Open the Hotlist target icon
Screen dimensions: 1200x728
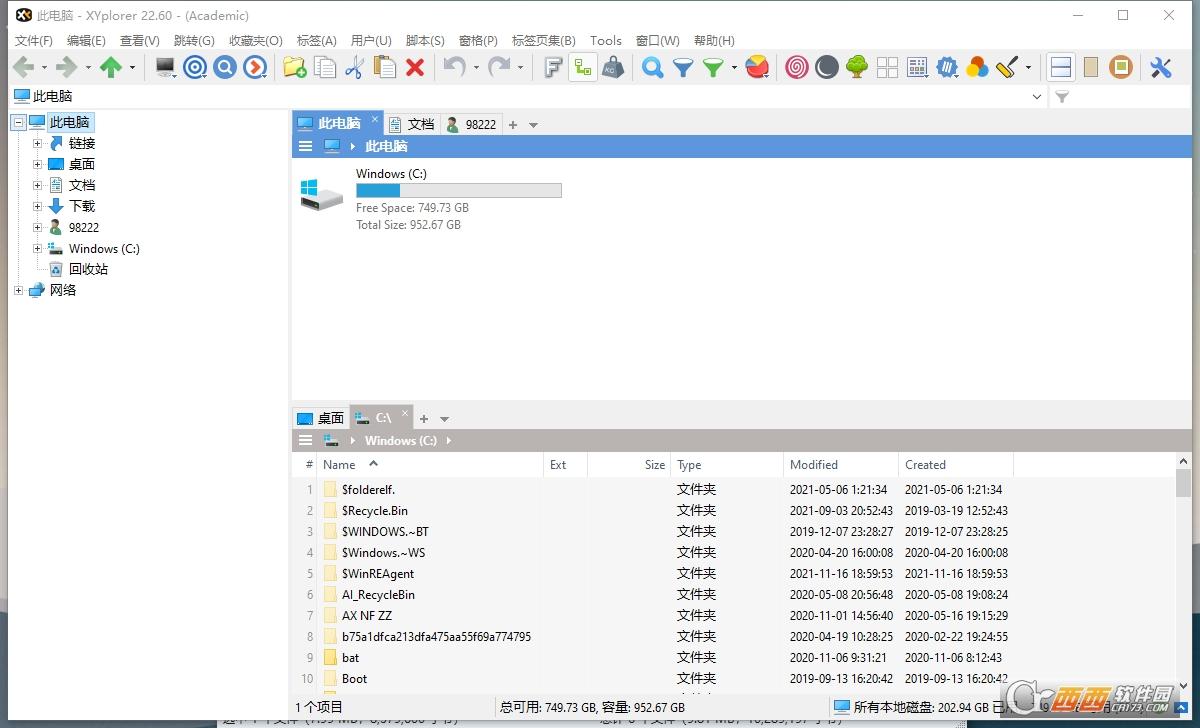click(x=195, y=67)
